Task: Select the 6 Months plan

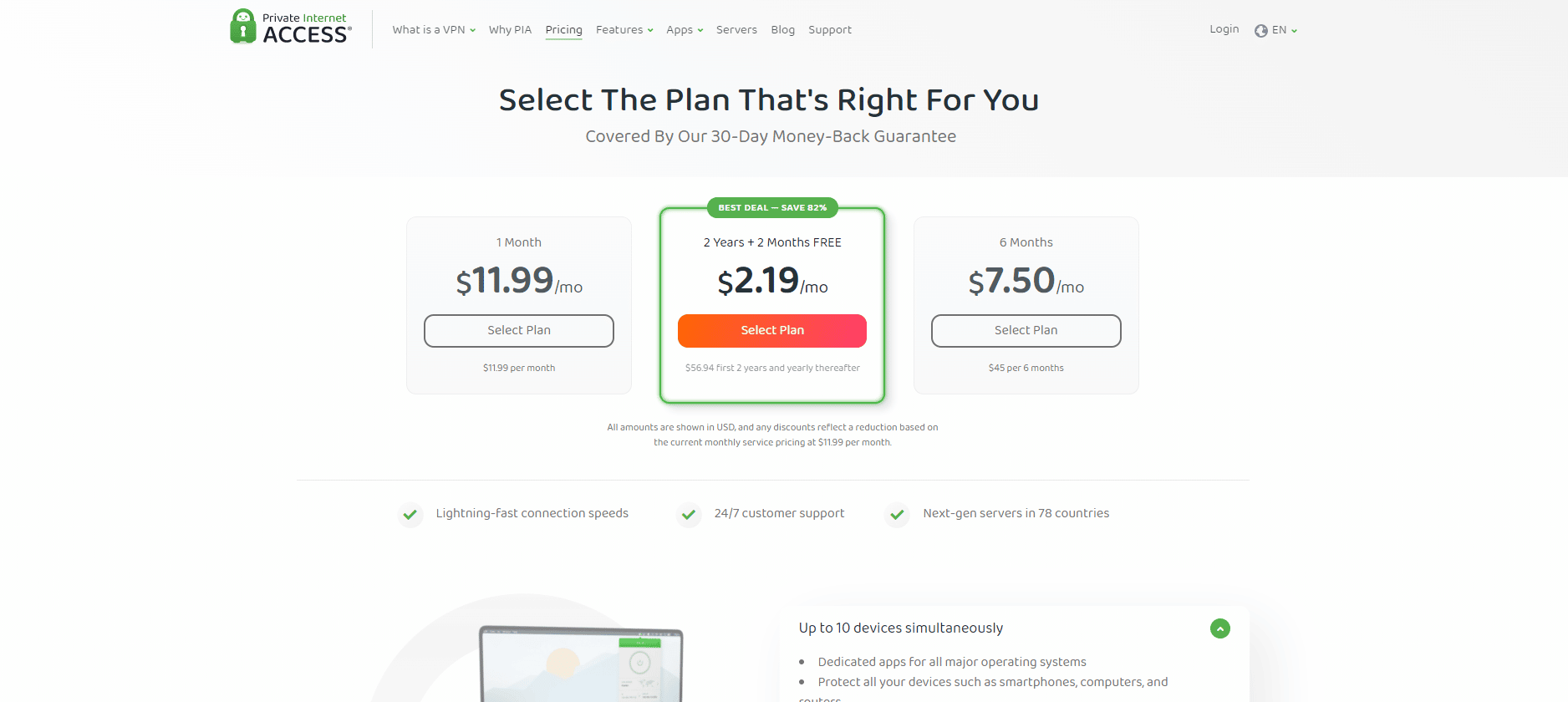Action: coord(1026,331)
